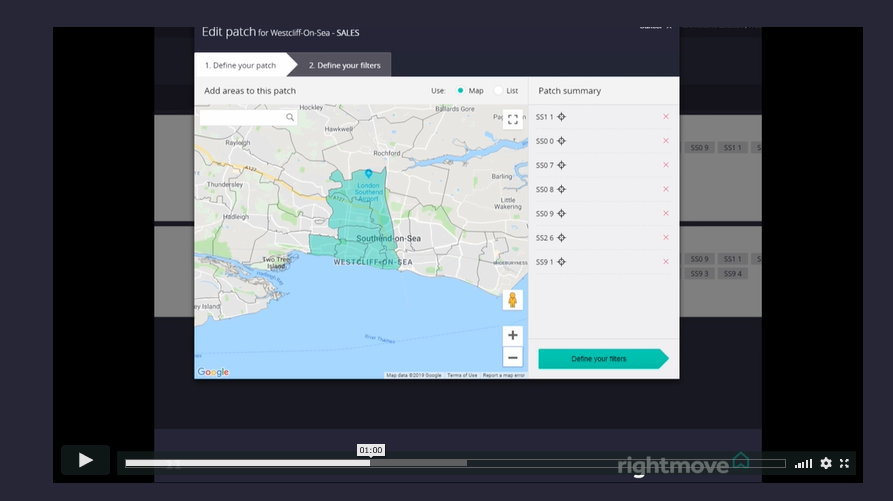This screenshot has width=893, height=501.
Task: Remove SS0 0 from patch summary
Action: [666, 141]
